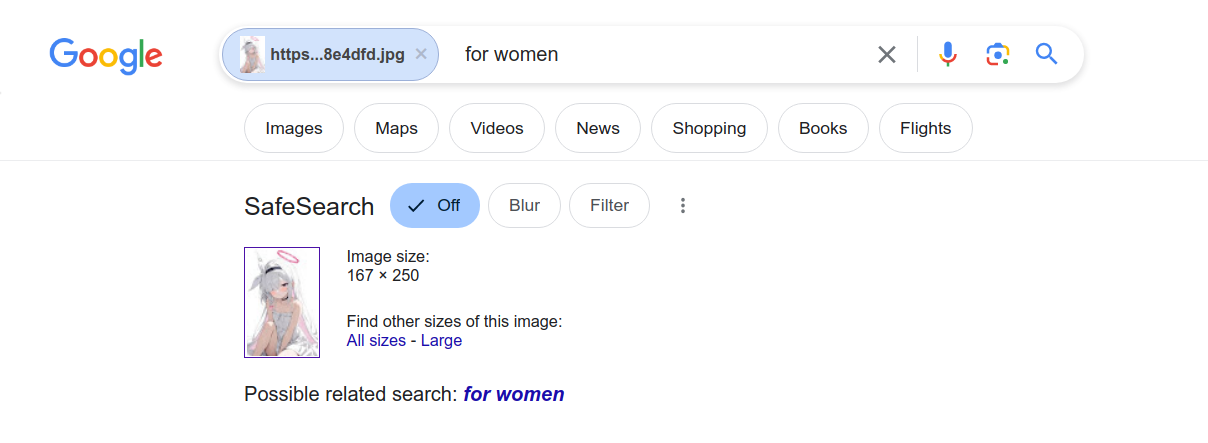Open Google Lens camera search
1208x443 pixels.
tap(997, 54)
